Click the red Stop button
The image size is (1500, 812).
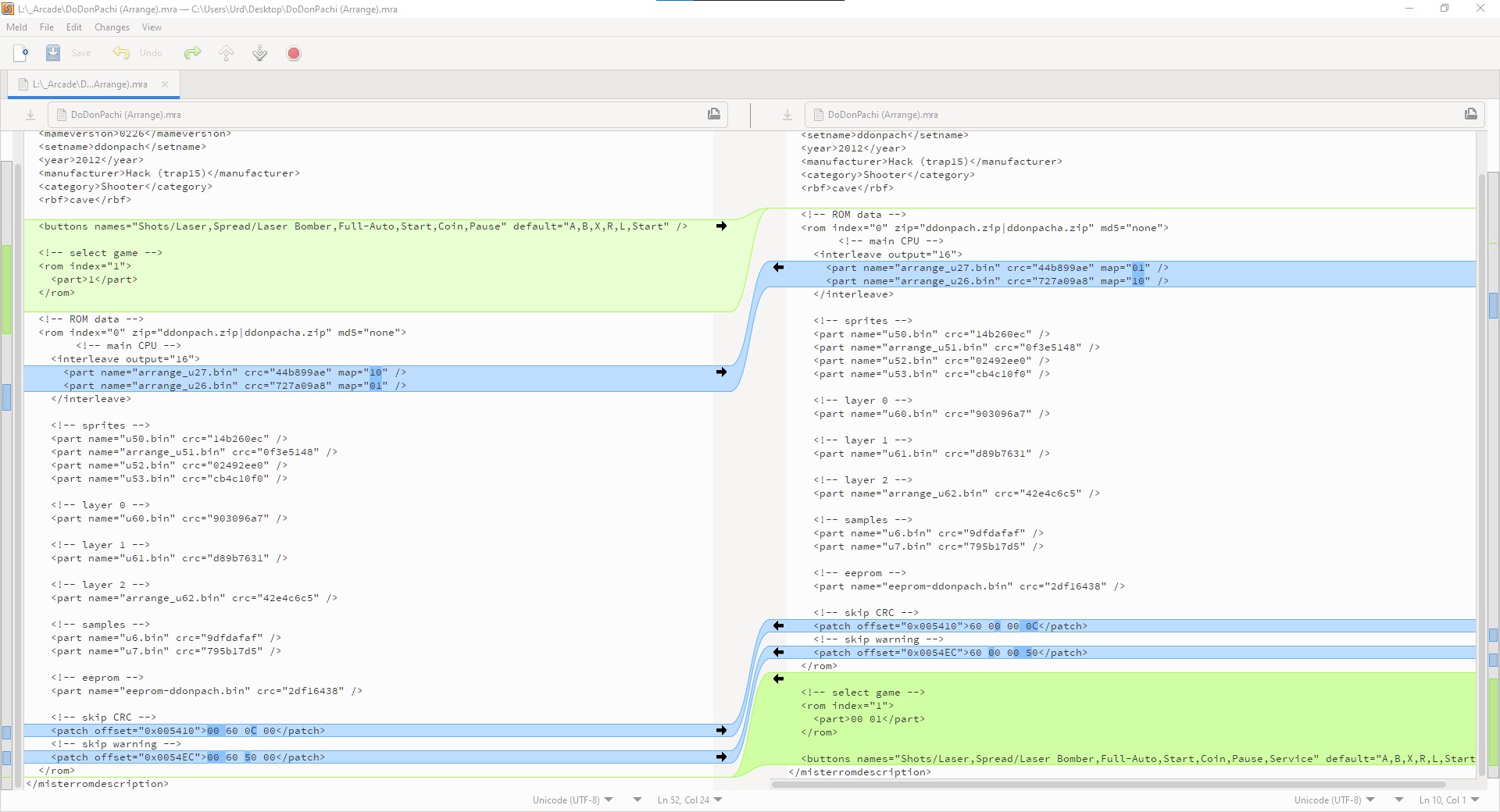coord(294,53)
